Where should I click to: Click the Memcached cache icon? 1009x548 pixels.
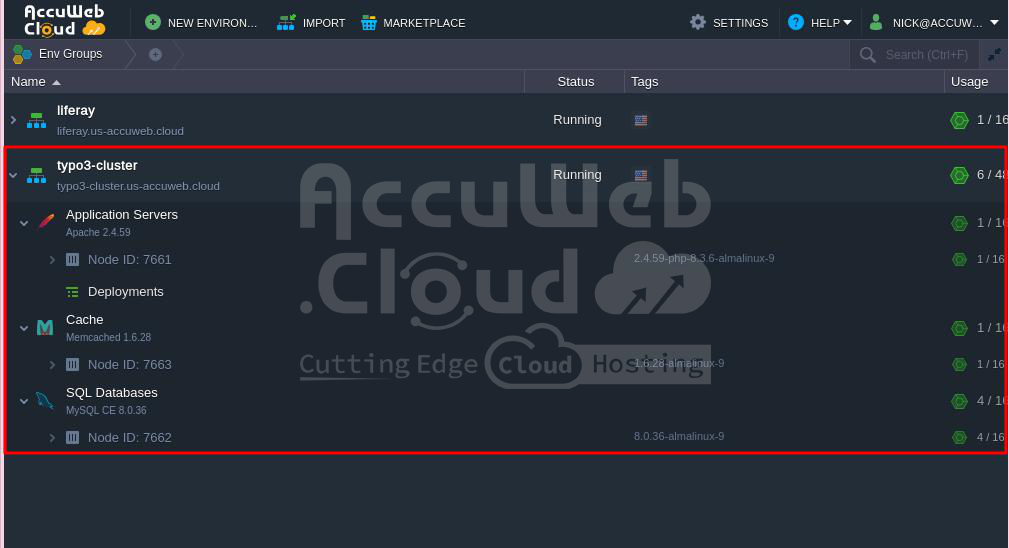click(45, 328)
